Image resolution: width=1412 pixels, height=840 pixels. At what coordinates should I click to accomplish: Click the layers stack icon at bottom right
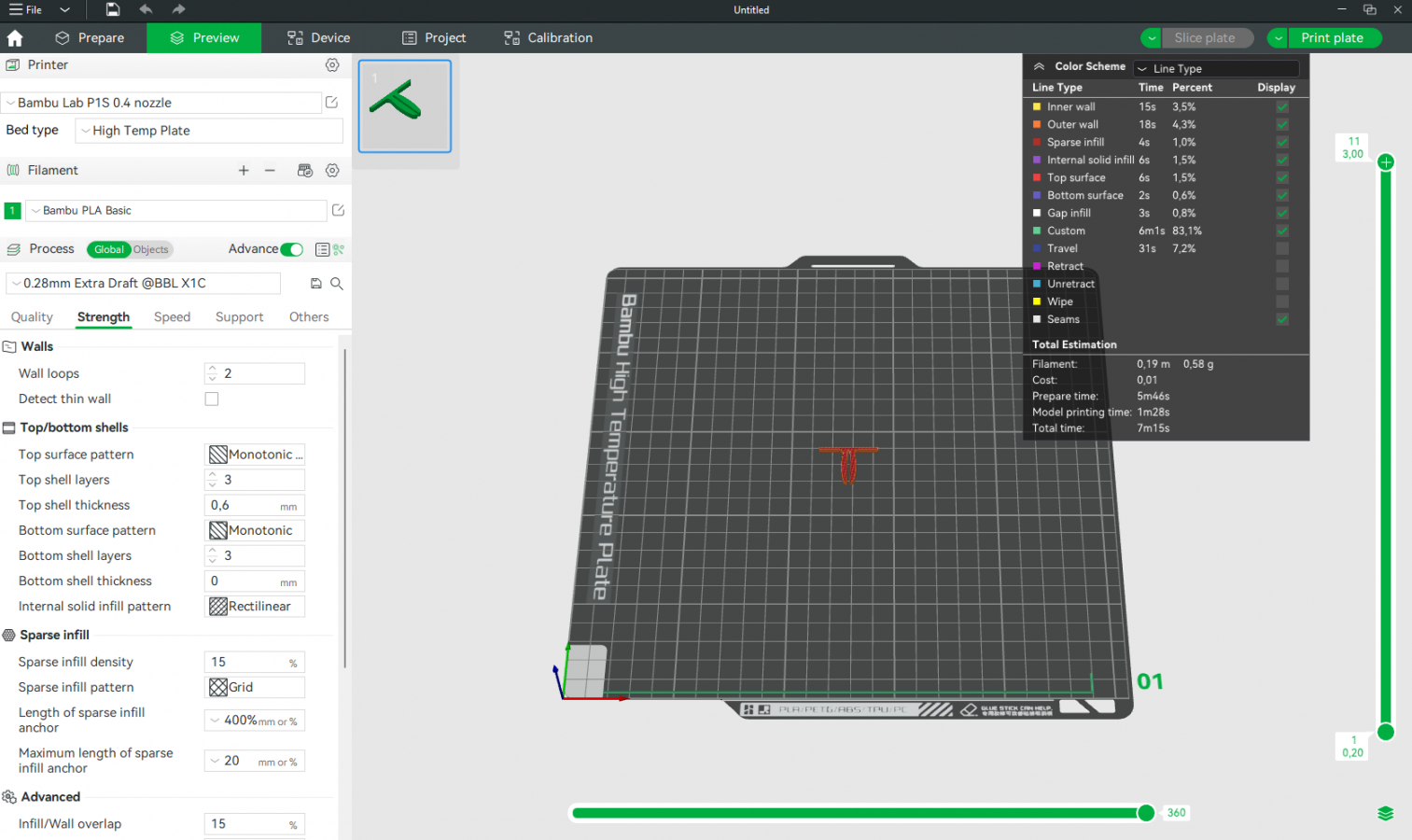pyautogui.click(x=1386, y=814)
